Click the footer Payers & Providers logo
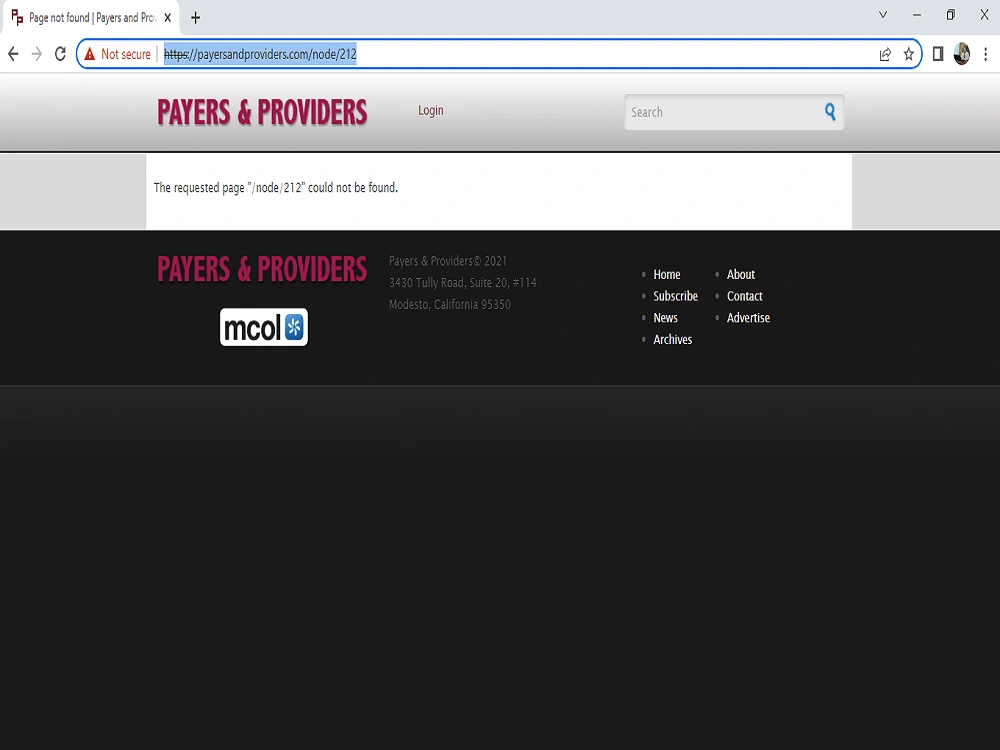1000x750 pixels. 262,268
